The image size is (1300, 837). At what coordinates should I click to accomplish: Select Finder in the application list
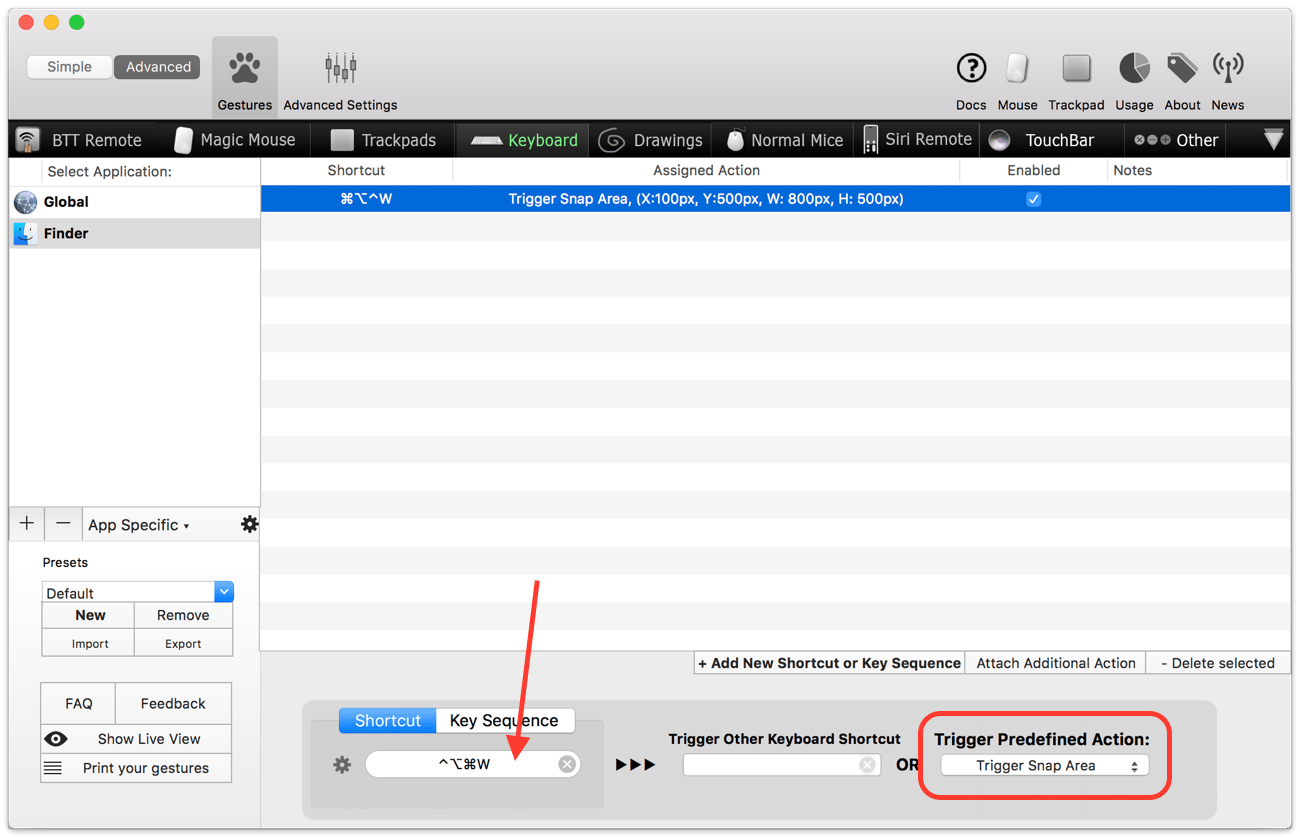pyautogui.click(x=135, y=234)
